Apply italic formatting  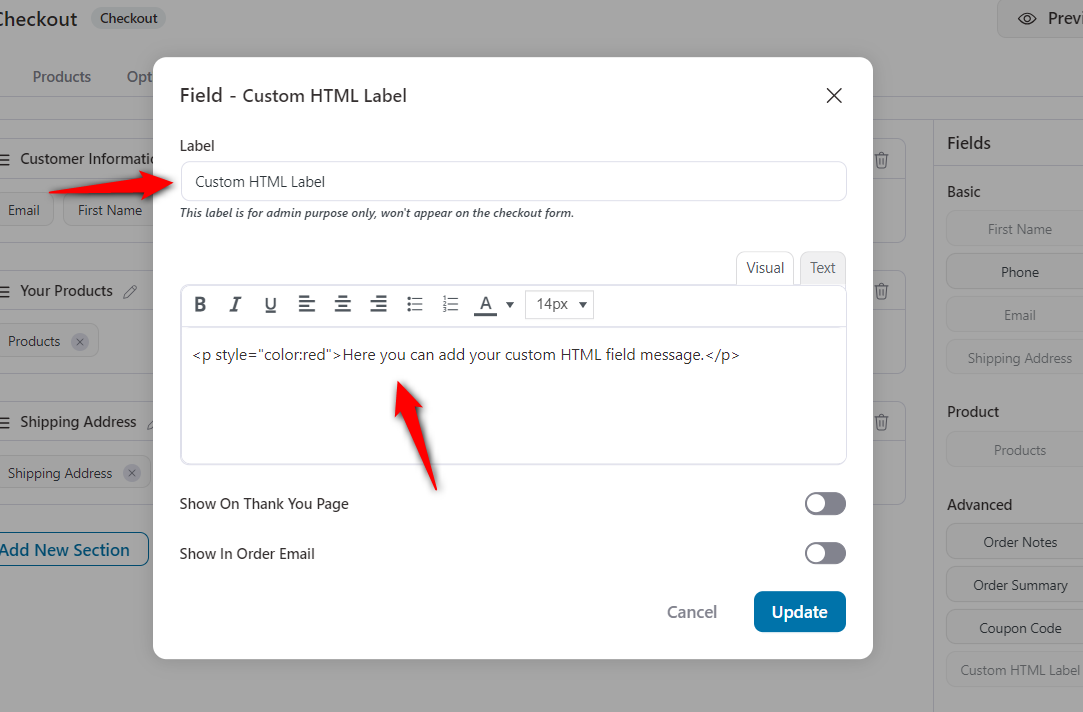[x=235, y=304]
